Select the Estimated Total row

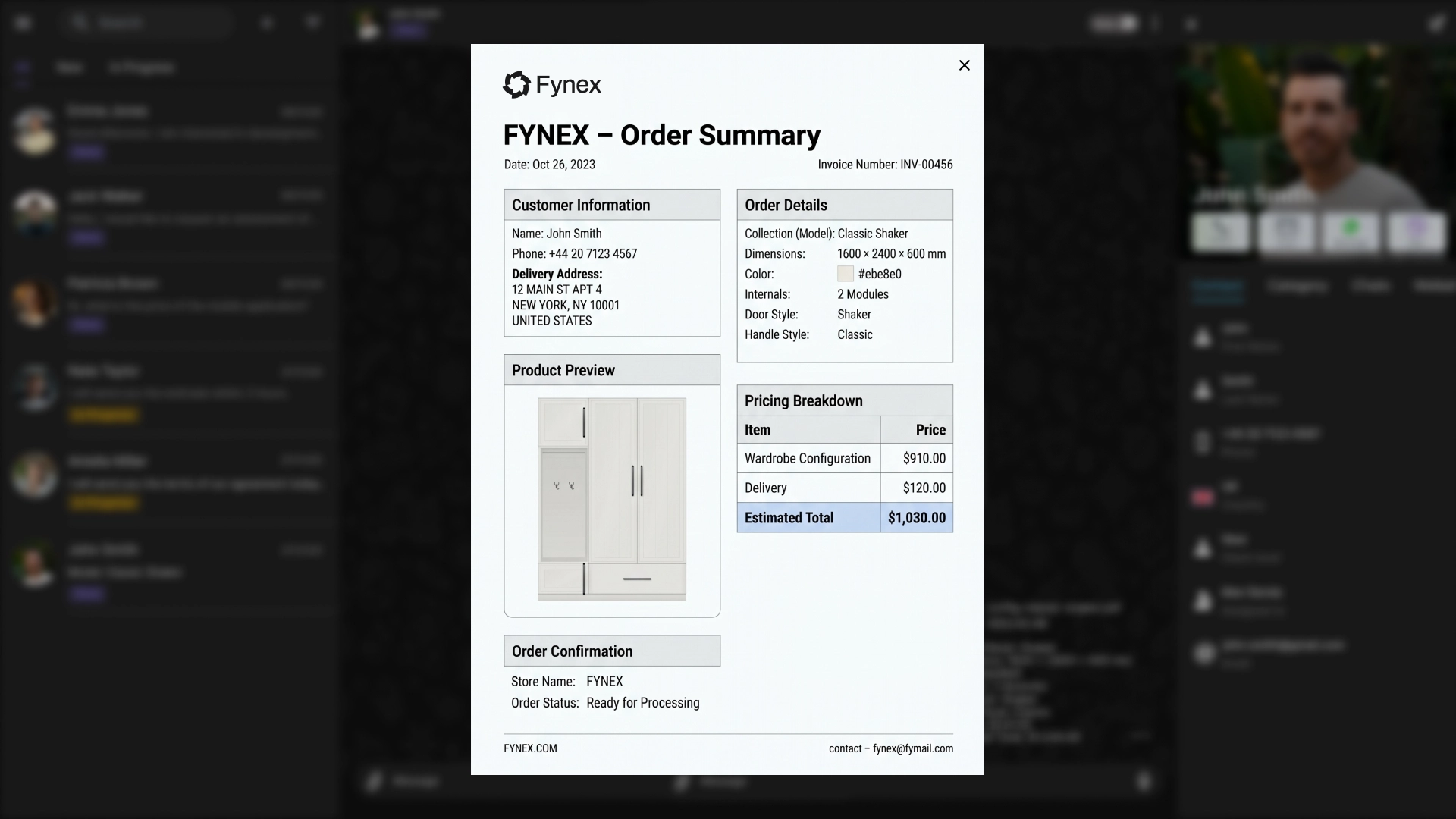click(x=844, y=518)
